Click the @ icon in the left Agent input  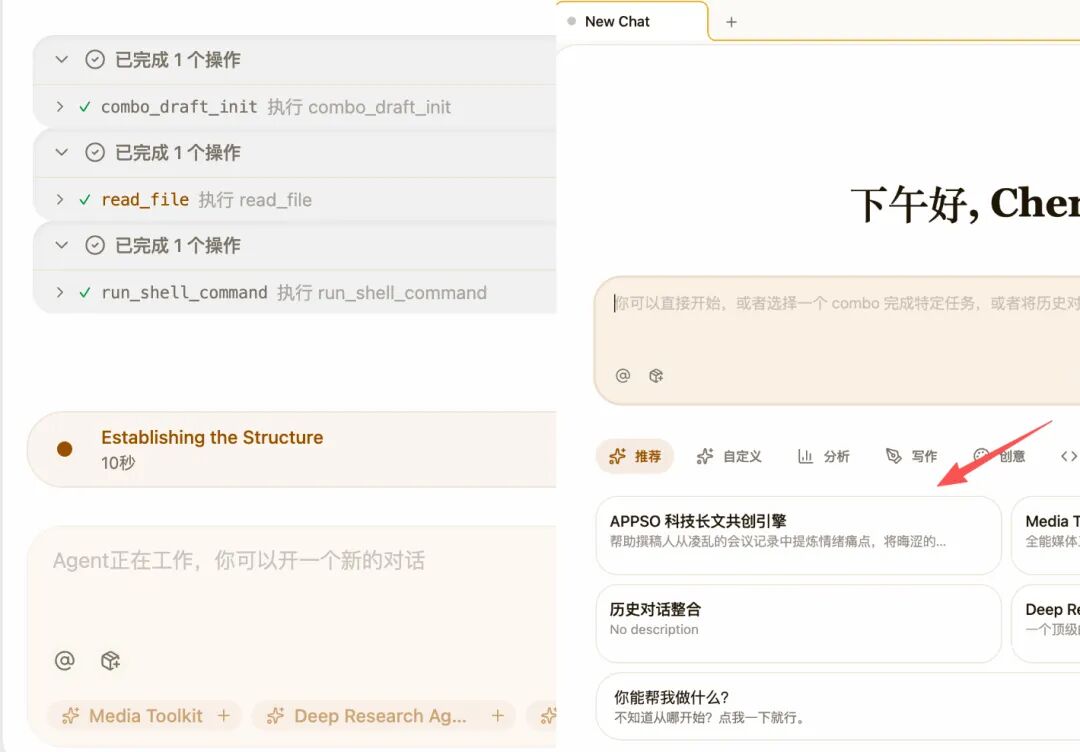pos(64,660)
